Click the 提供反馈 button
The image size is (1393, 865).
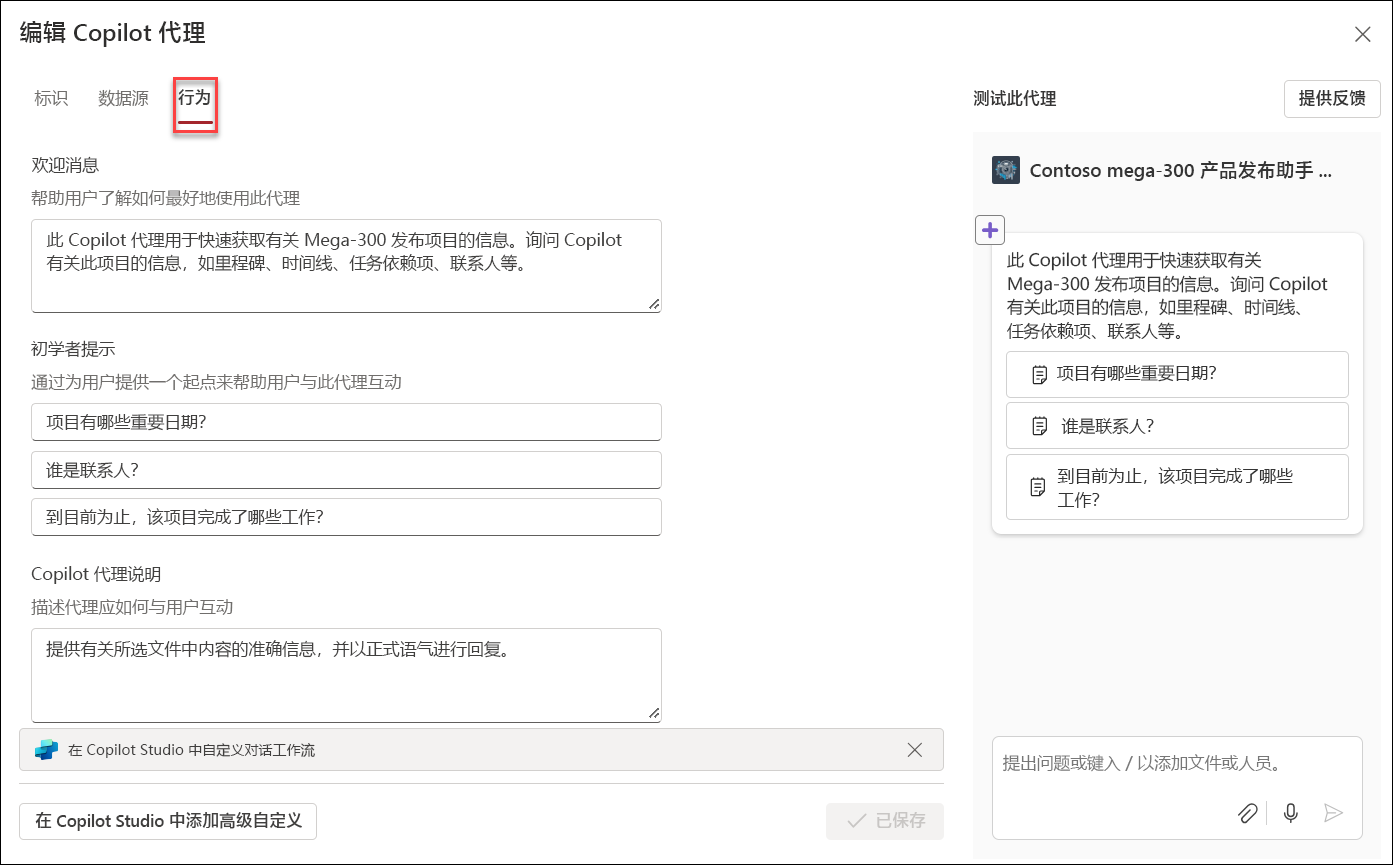click(x=1332, y=99)
